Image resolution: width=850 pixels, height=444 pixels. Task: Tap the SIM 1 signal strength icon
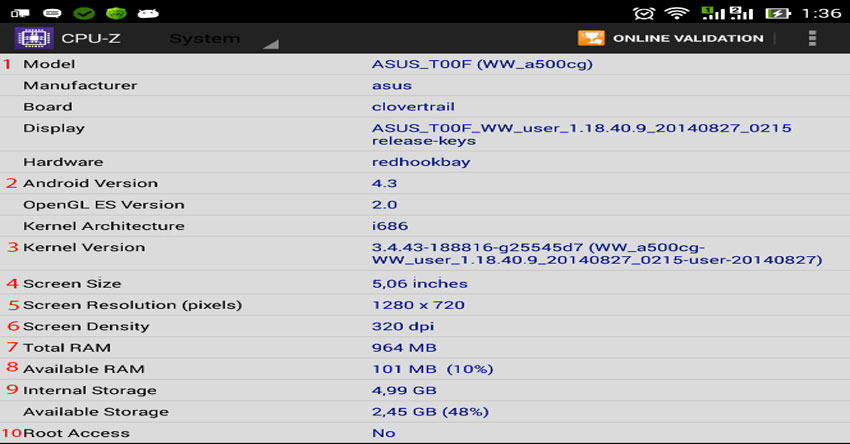click(712, 12)
